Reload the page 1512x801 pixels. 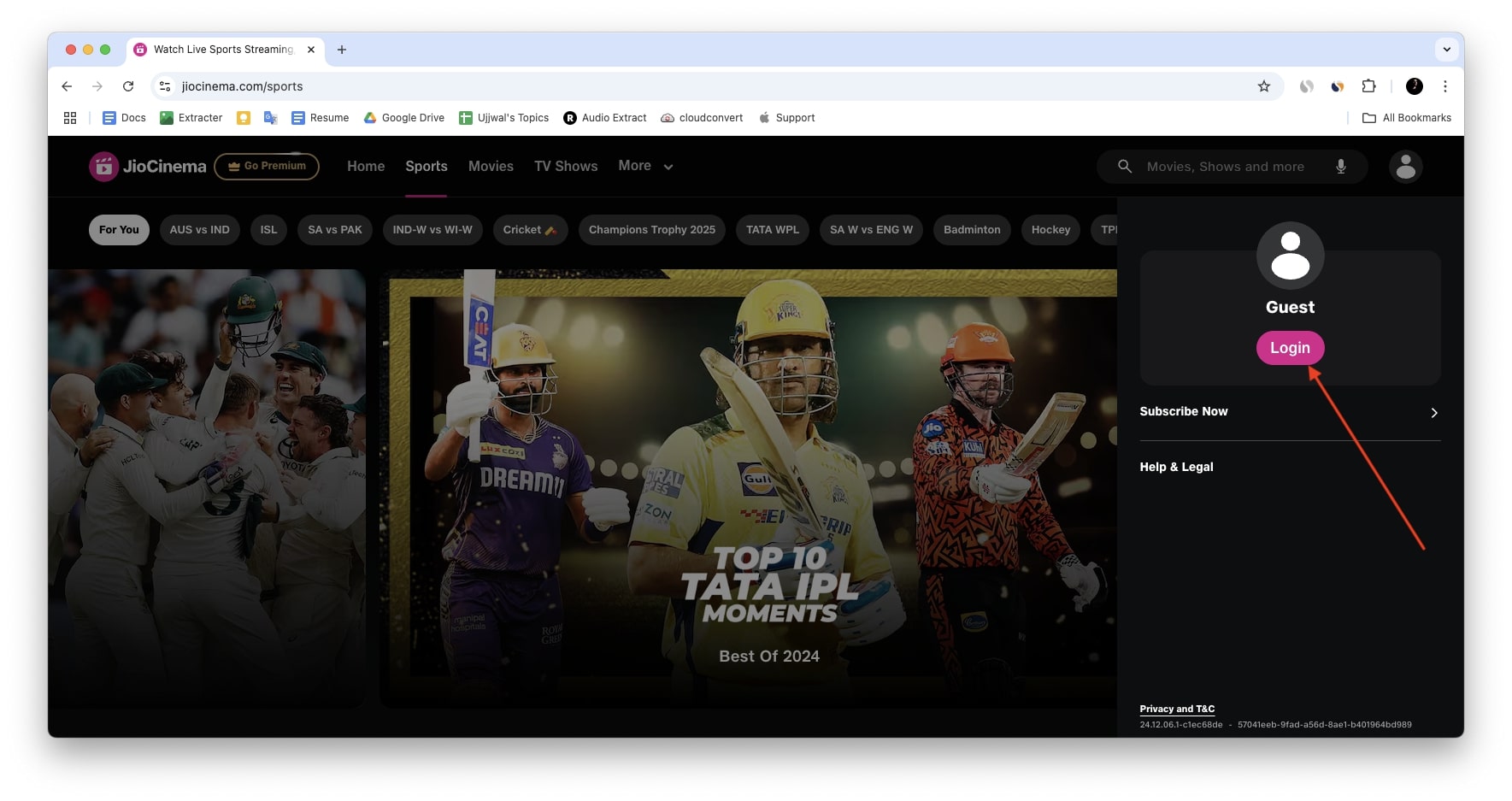(128, 86)
